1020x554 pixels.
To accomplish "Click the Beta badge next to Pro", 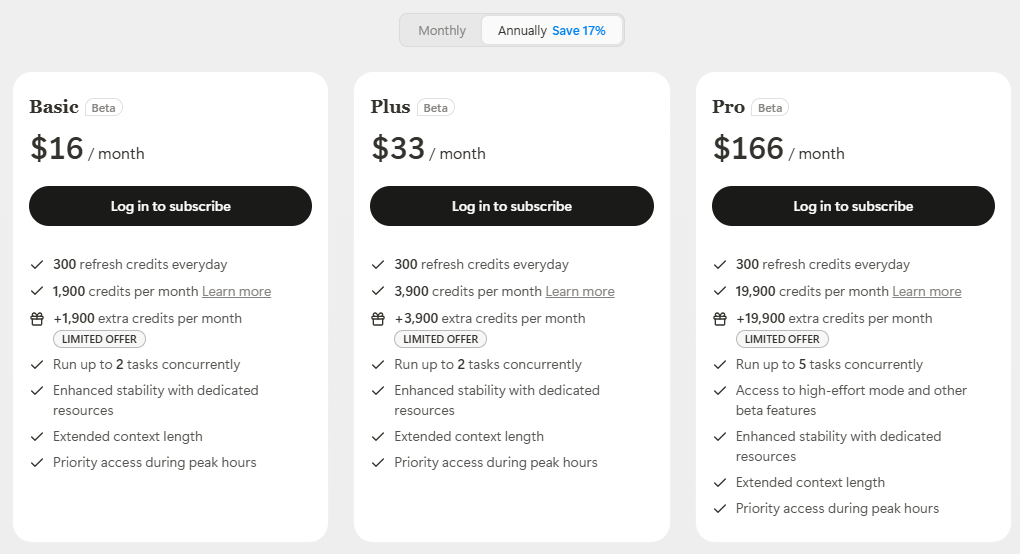I will pos(770,108).
